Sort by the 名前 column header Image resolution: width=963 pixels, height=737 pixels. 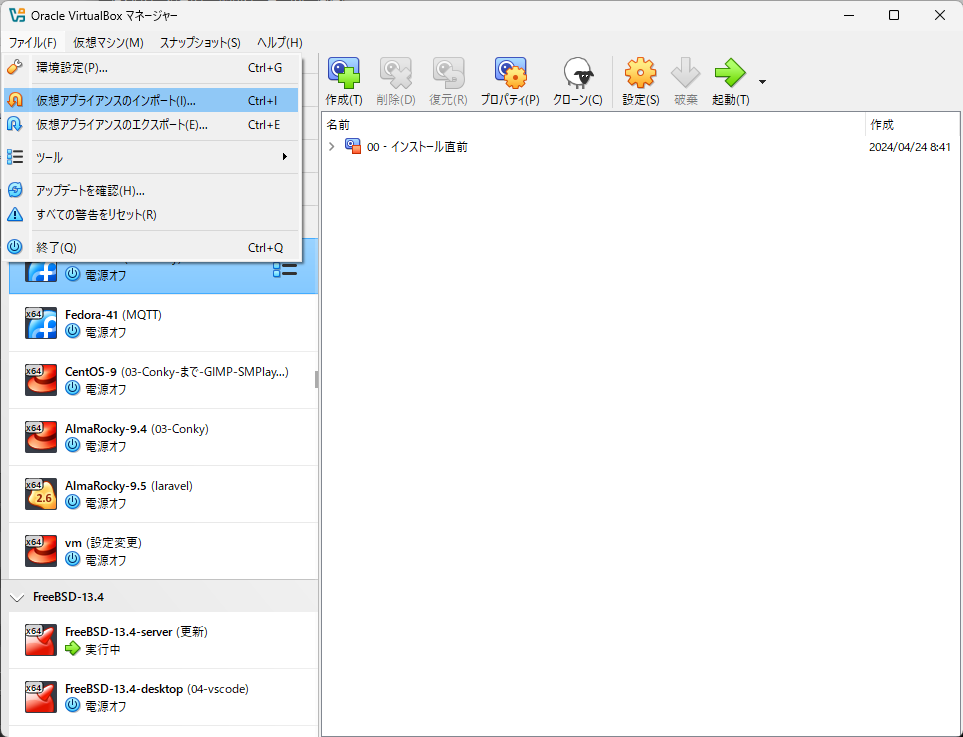click(x=593, y=125)
